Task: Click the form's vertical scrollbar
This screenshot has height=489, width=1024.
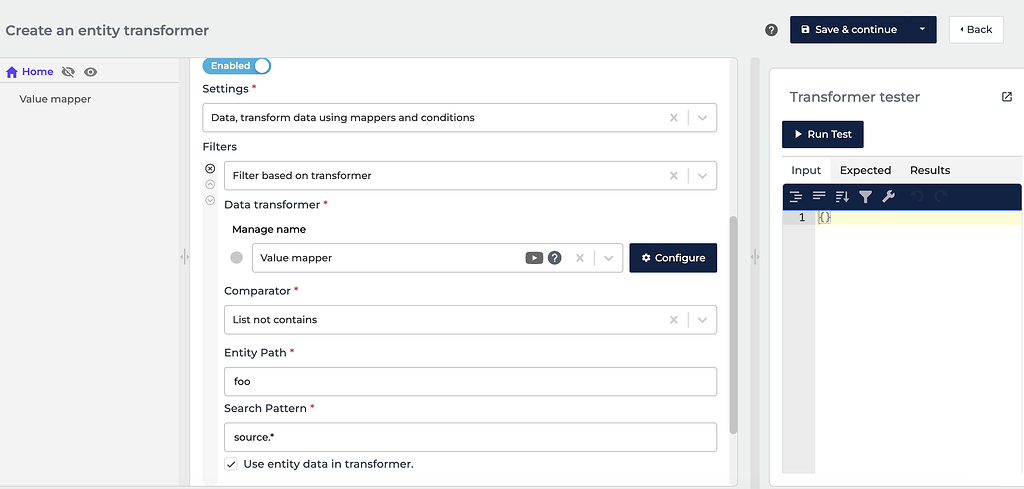Action: (x=733, y=325)
